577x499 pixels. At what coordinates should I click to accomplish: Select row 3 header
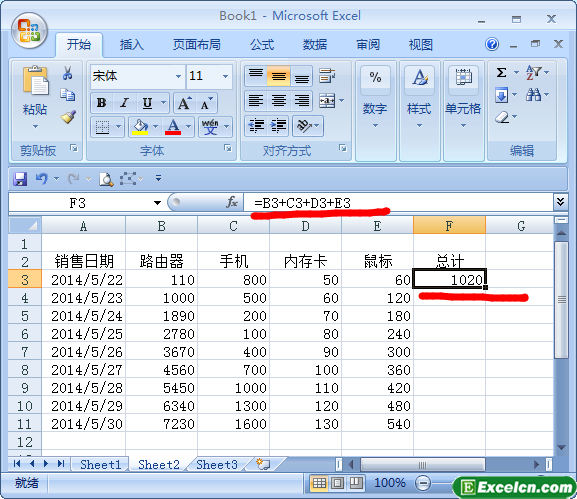tap(25, 280)
